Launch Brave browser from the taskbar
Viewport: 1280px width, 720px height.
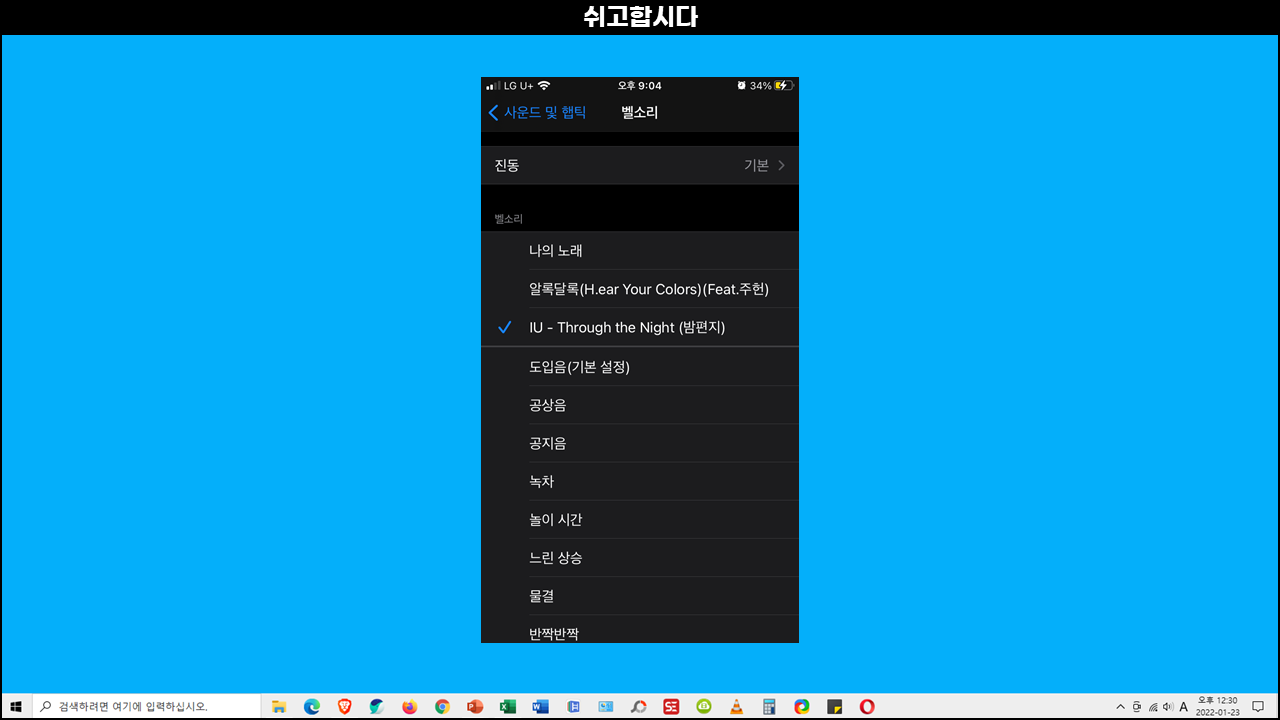click(344, 707)
